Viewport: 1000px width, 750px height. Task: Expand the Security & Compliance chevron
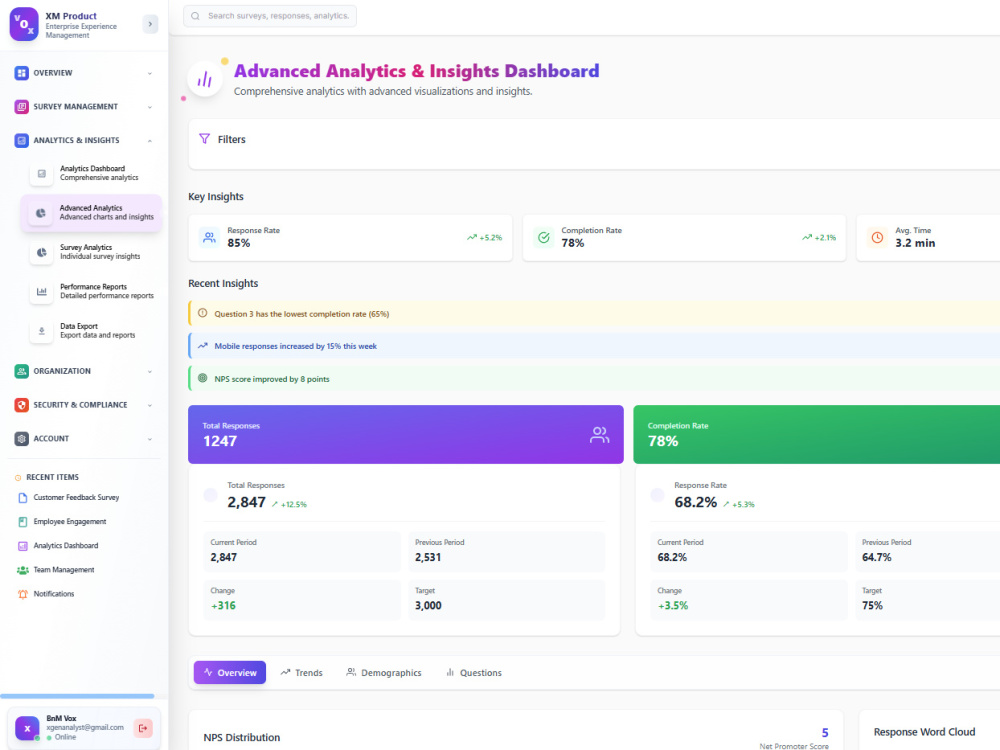tap(150, 405)
